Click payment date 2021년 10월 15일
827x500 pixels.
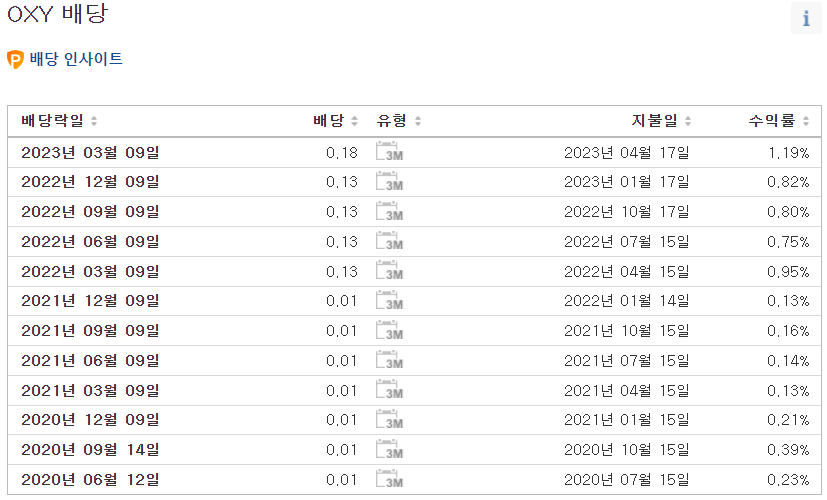point(627,331)
